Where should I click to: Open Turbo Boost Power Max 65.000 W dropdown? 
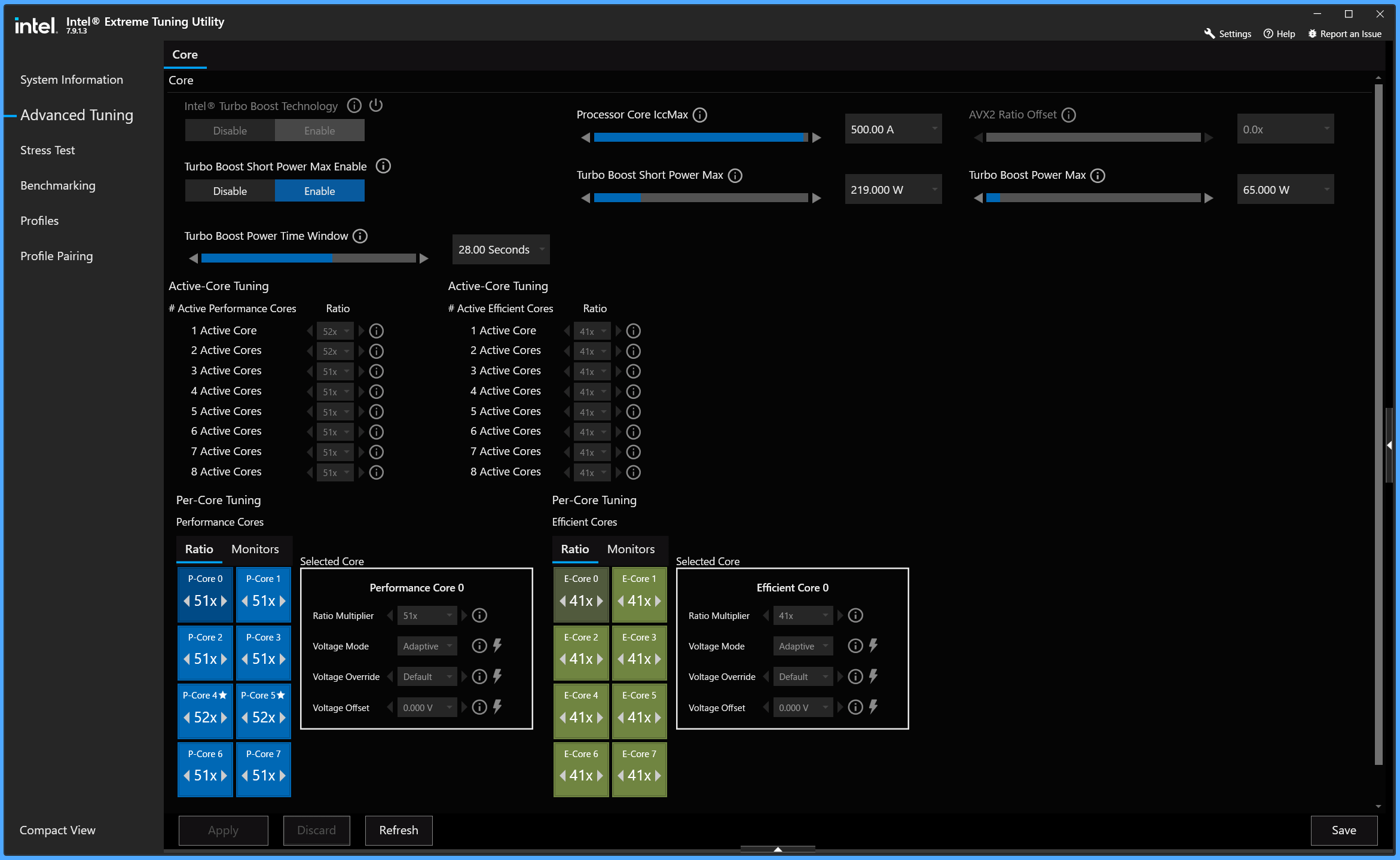[1285, 190]
